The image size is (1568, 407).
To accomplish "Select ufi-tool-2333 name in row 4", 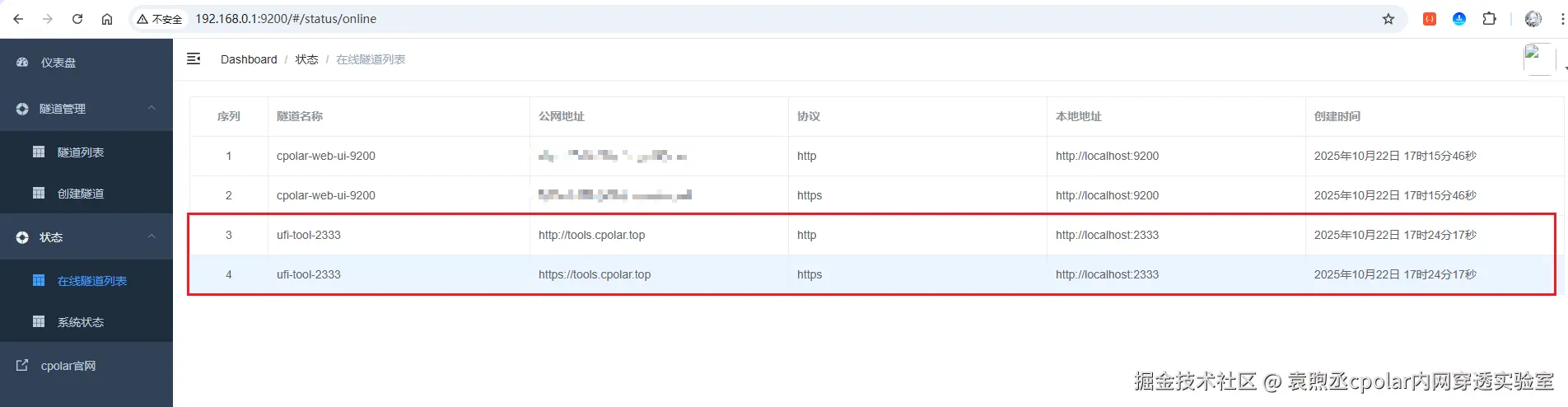I will [309, 274].
